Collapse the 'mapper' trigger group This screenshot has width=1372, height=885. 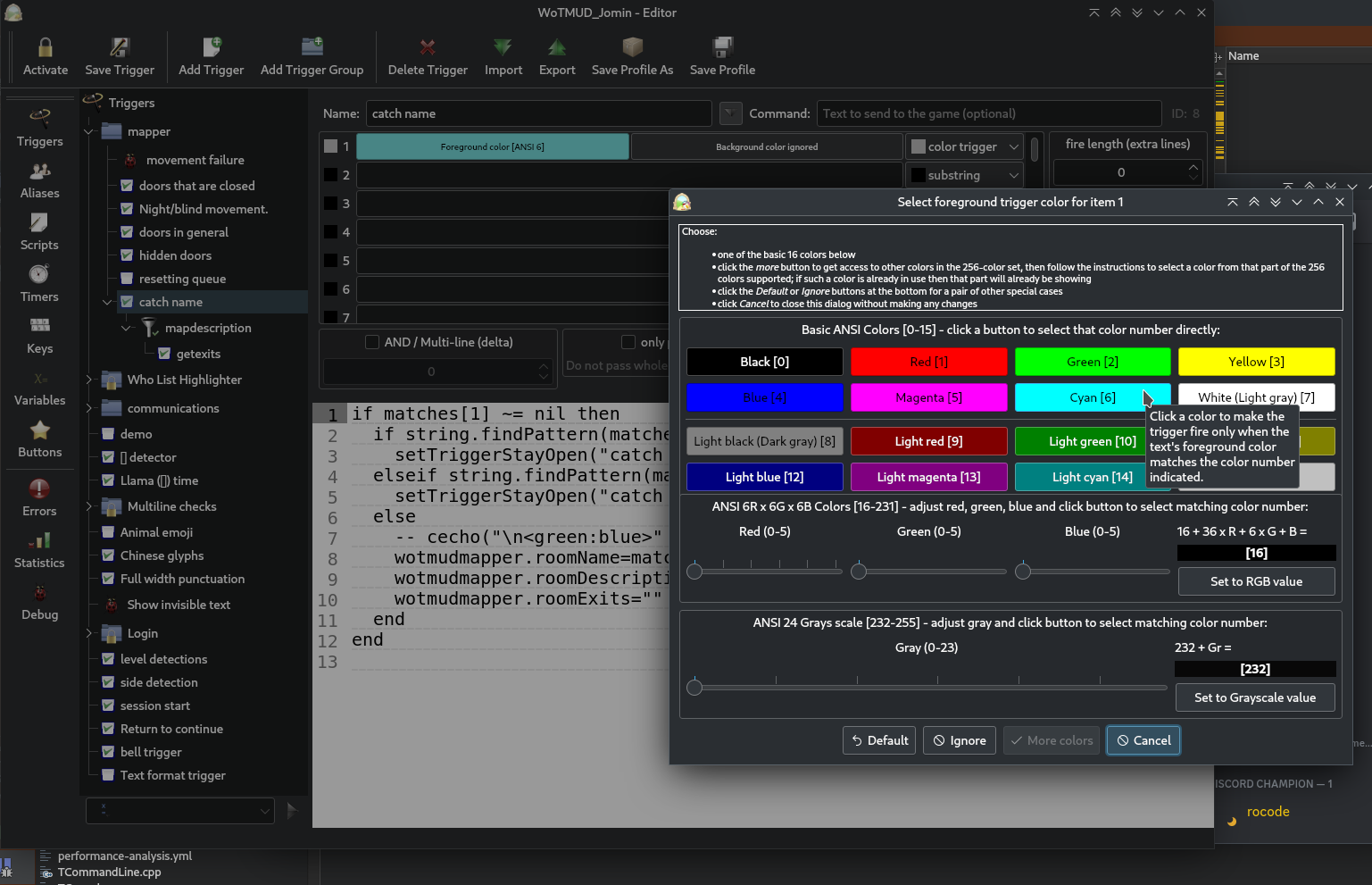tap(89, 131)
